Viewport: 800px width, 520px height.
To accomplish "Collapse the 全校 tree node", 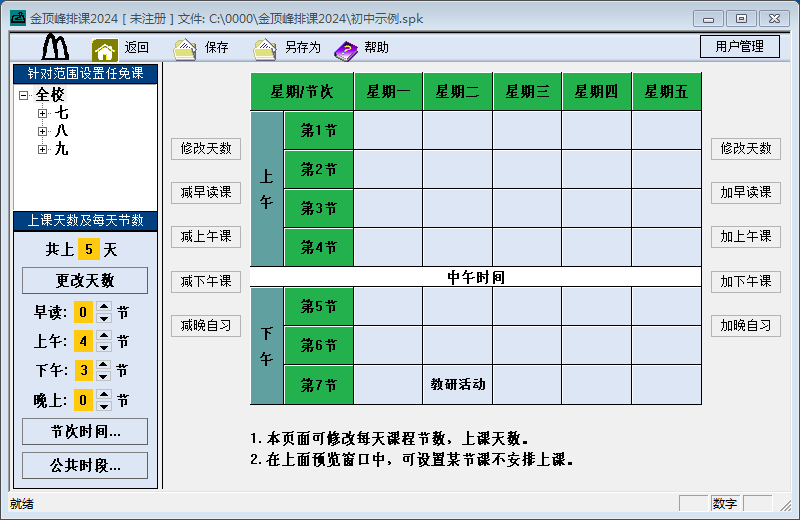I will tap(23, 95).
